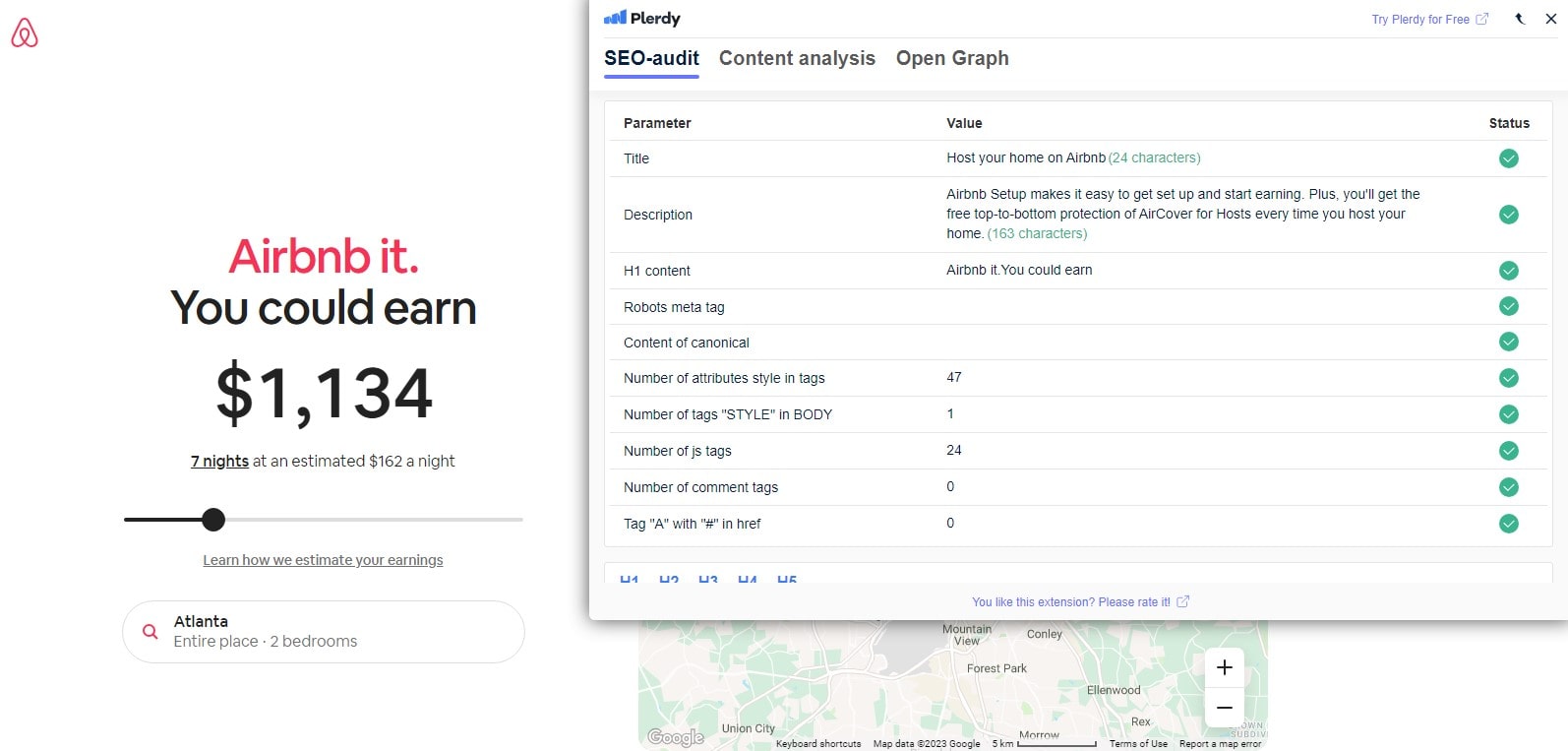Click status check for Number of js tags
The image size is (1568, 751).
pos(1509,451)
